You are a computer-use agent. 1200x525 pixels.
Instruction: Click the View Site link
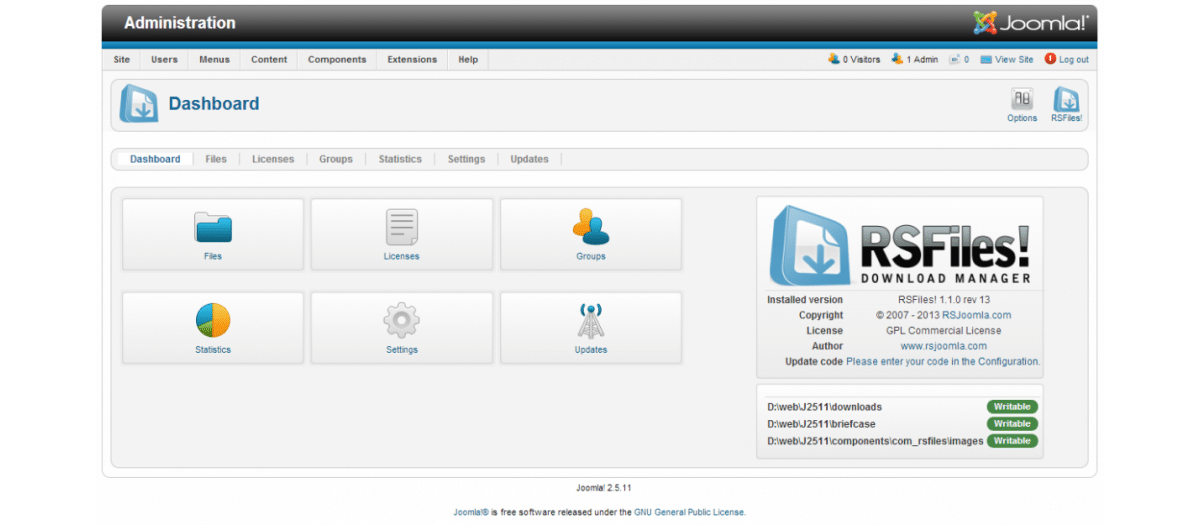tap(1007, 59)
